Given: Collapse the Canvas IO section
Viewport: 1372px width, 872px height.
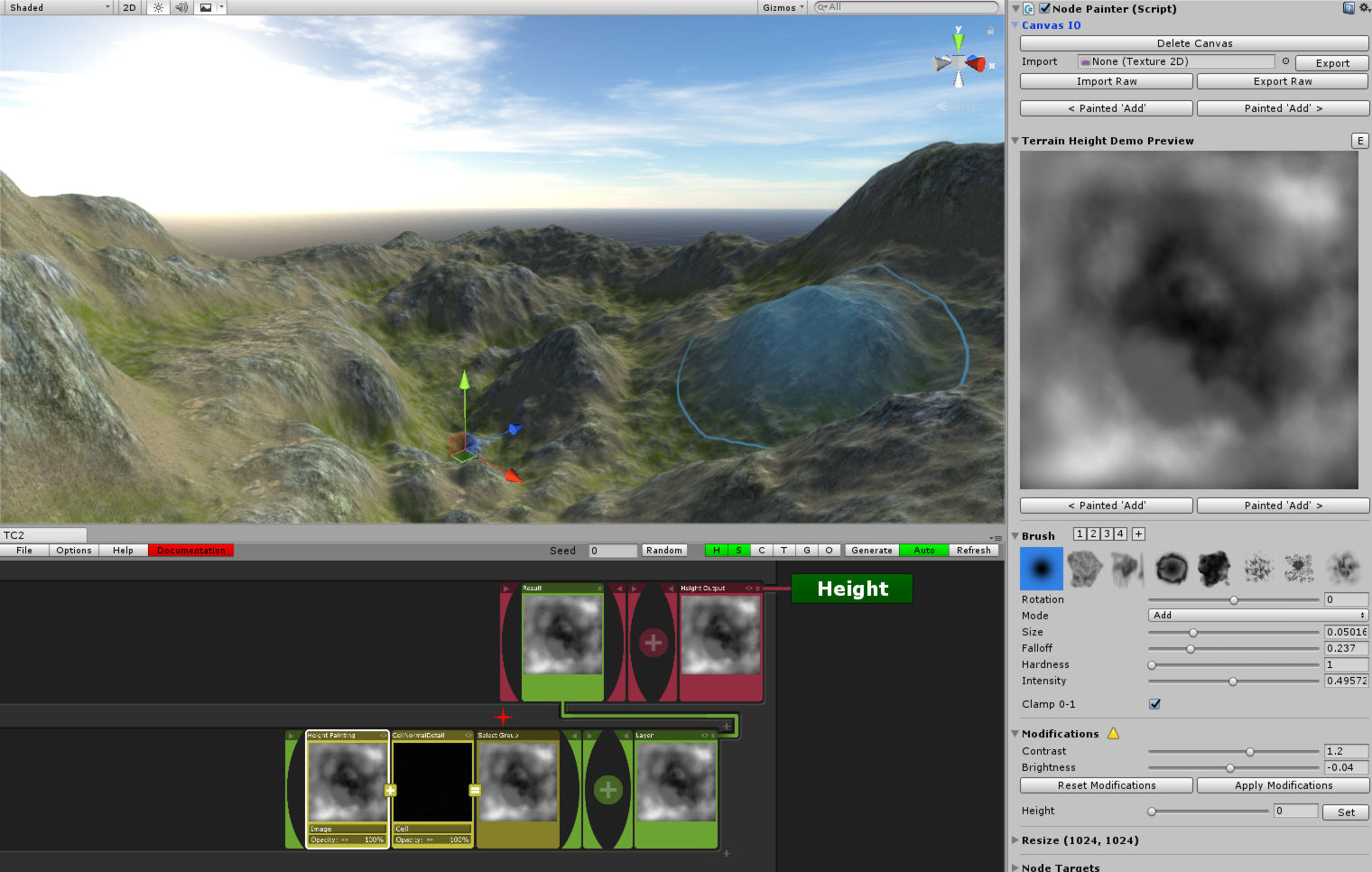Looking at the screenshot, I should [1015, 25].
